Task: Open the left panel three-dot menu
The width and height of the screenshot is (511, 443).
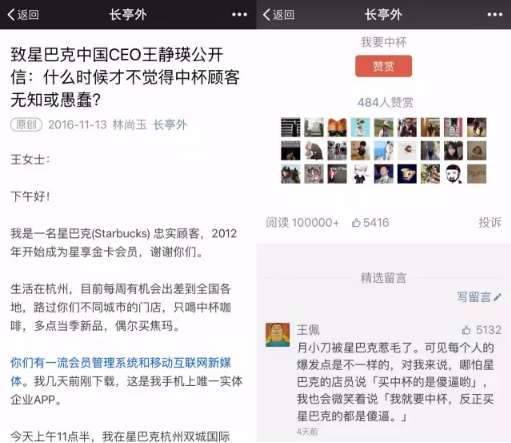Action: [x=239, y=14]
